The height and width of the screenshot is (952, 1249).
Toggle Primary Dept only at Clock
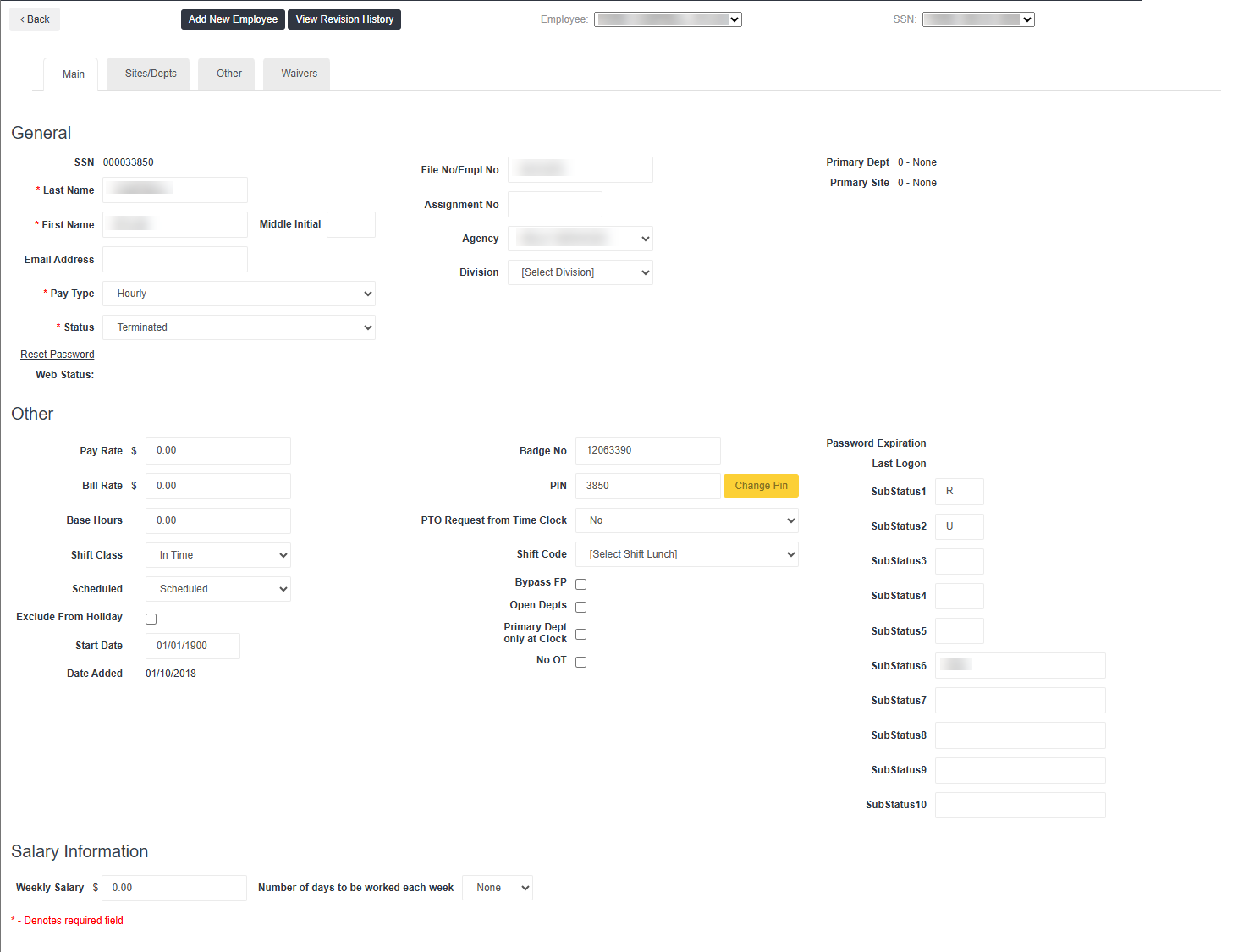point(580,634)
